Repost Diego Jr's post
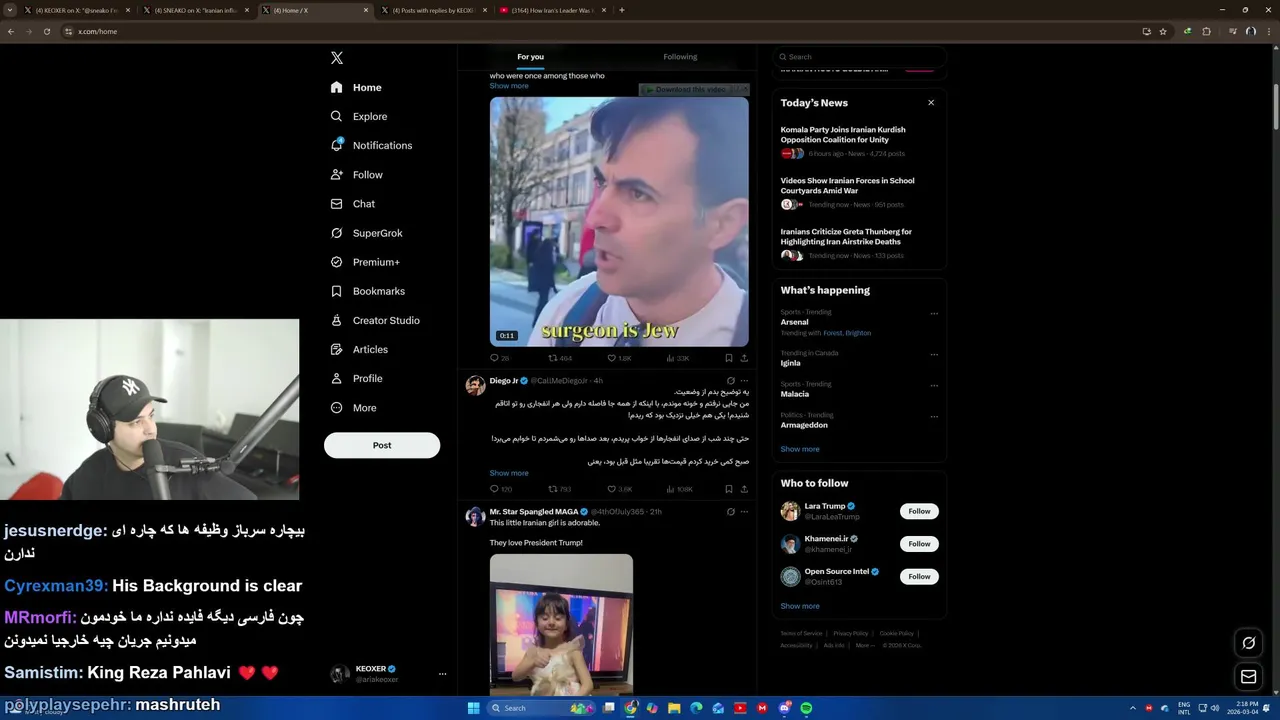This screenshot has width=1280, height=720. point(560,489)
